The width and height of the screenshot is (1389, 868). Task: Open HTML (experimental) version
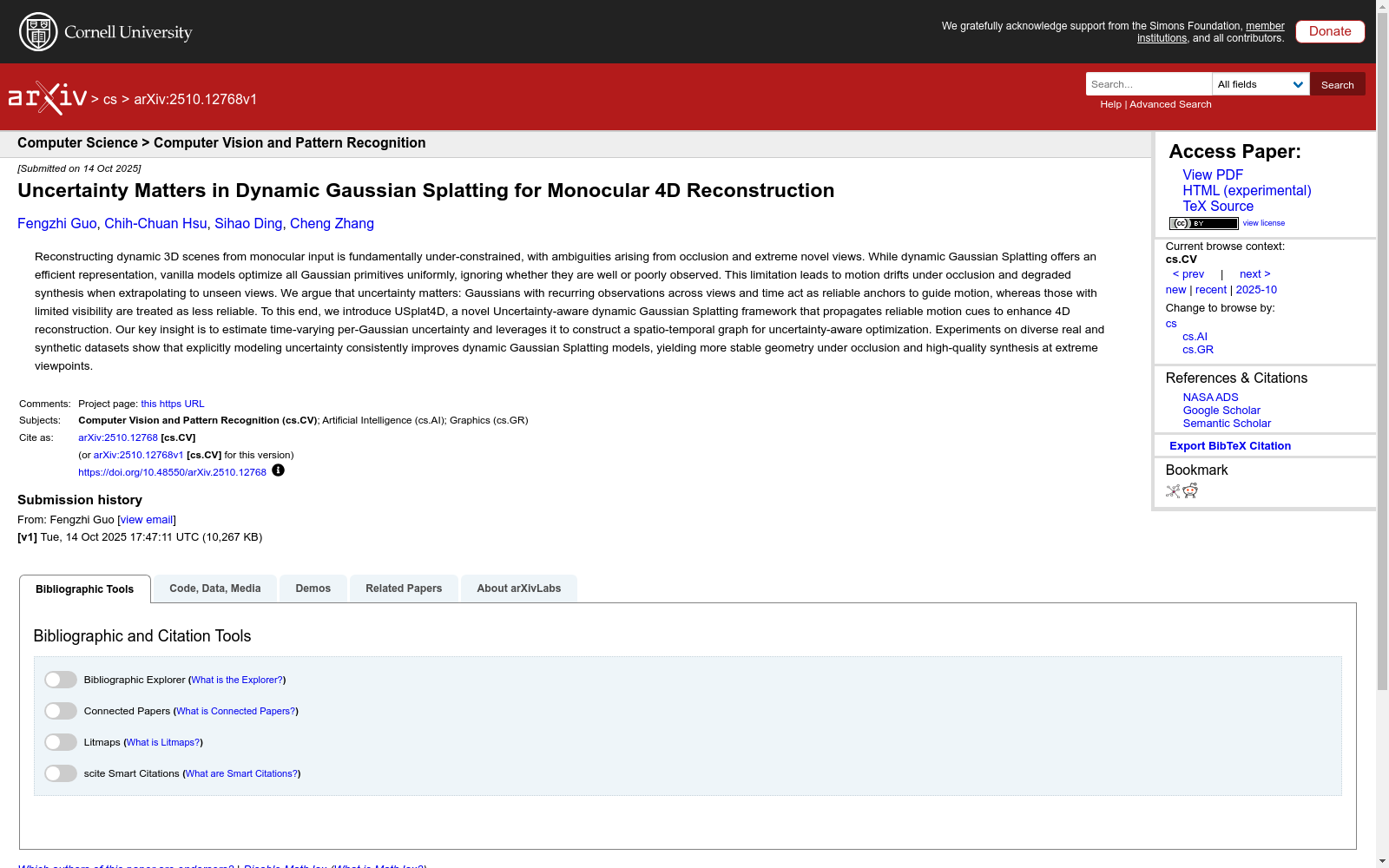point(1247,190)
